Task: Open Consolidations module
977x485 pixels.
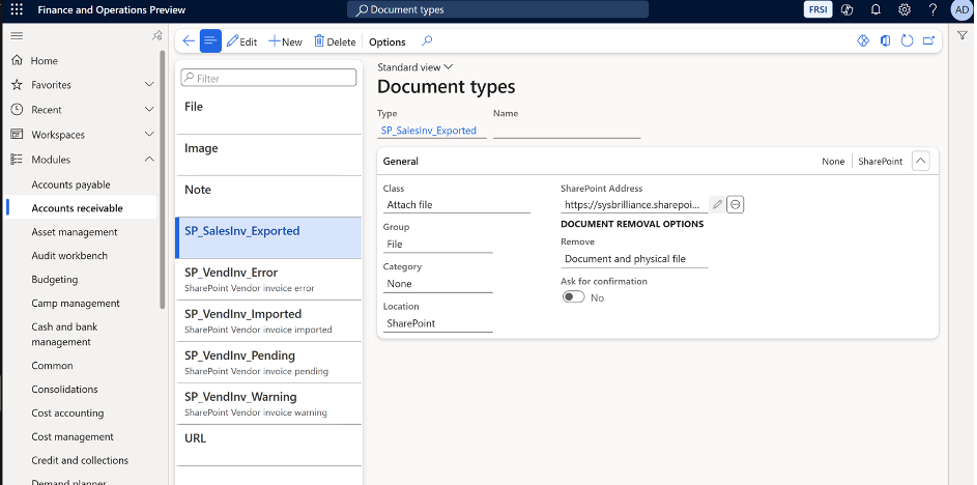Action: coord(65,389)
